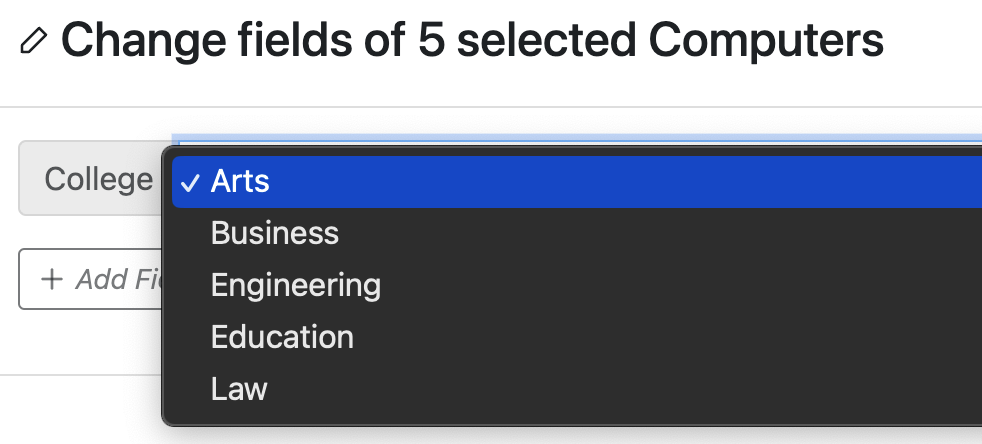Click the plus icon in Add Field
The width and height of the screenshot is (982, 444).
[x=51, y=279]
